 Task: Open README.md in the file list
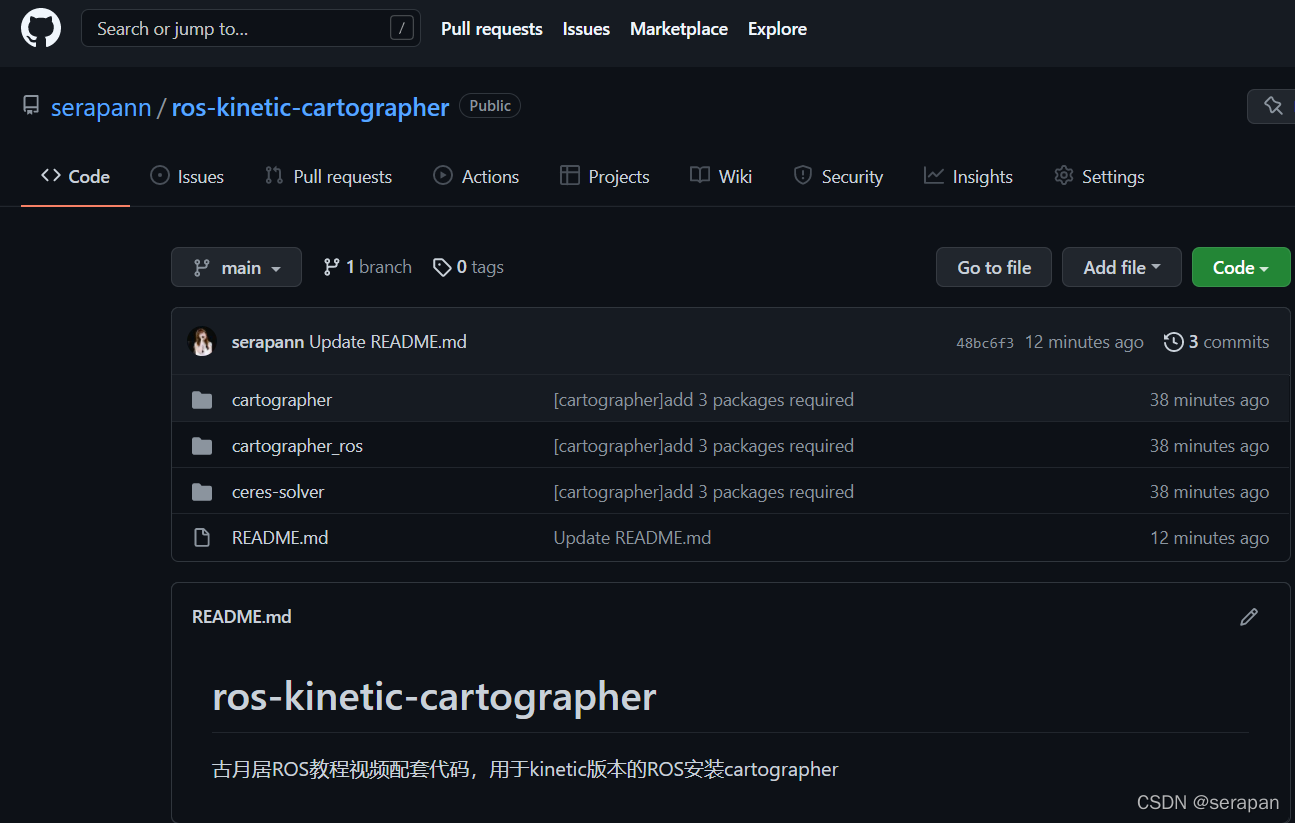(280, 538)
